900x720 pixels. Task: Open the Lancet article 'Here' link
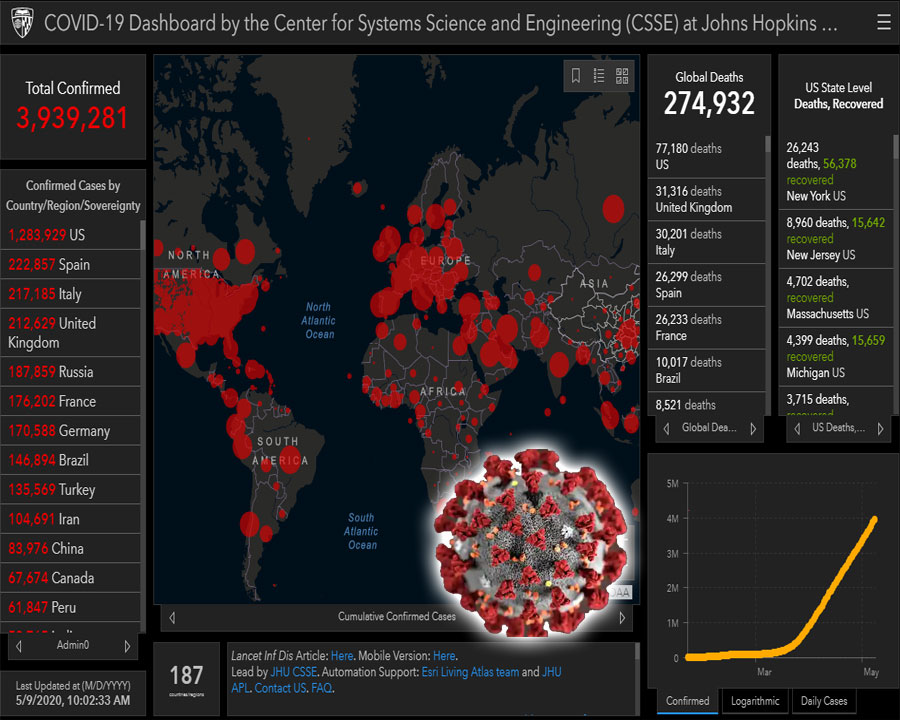click(342, 656)
